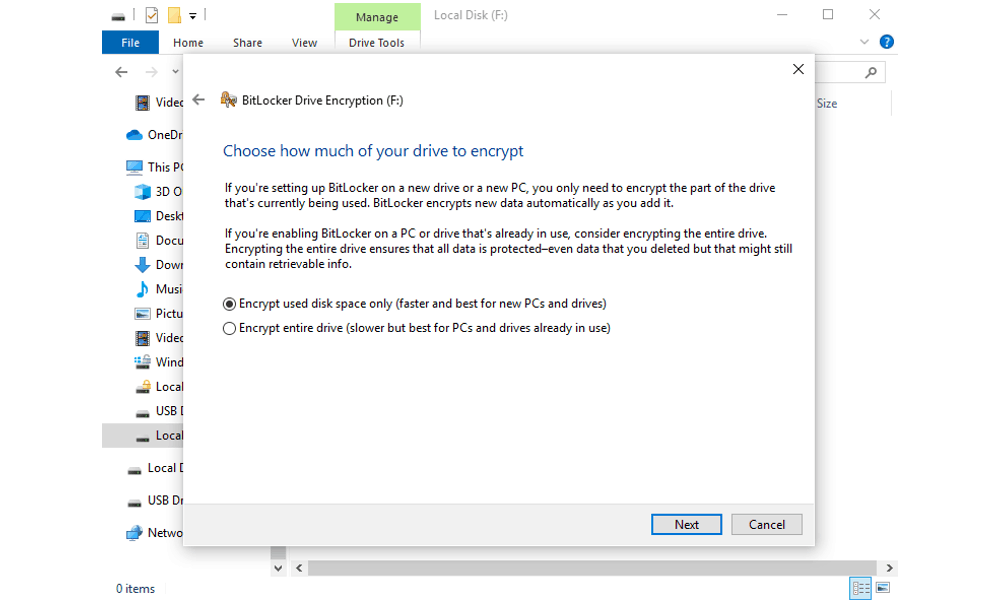Screen dimensions: 1000x600
Task: Select Encrypt entire drive
Action: click(229, 327)
